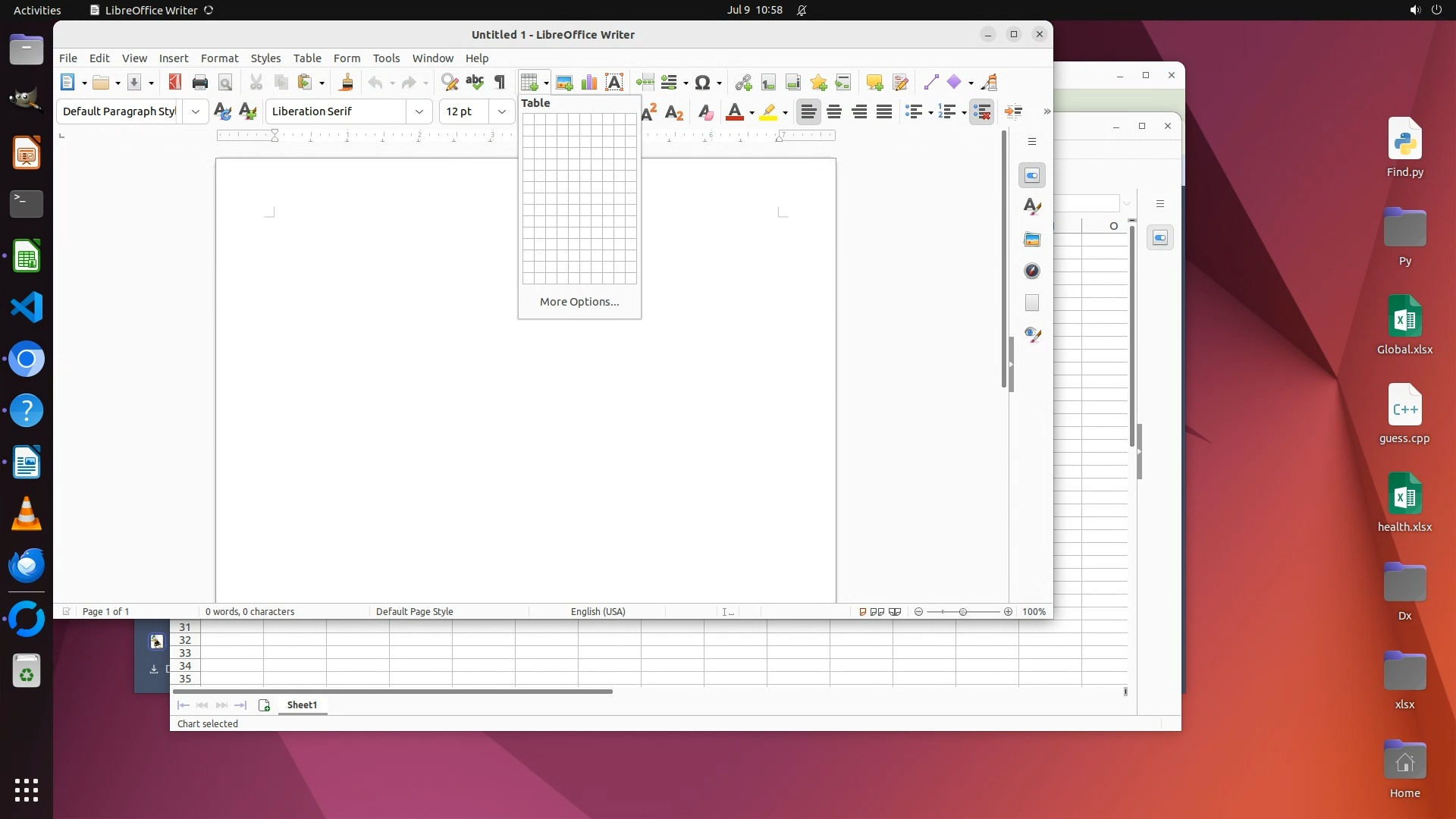Toggle justified paragraph alignment
Viewport: 1456px width, 819px height.
(x=884, y=112)
